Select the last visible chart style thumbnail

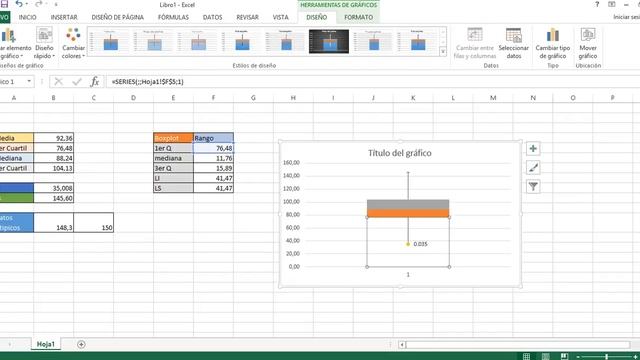coord(417,41)
